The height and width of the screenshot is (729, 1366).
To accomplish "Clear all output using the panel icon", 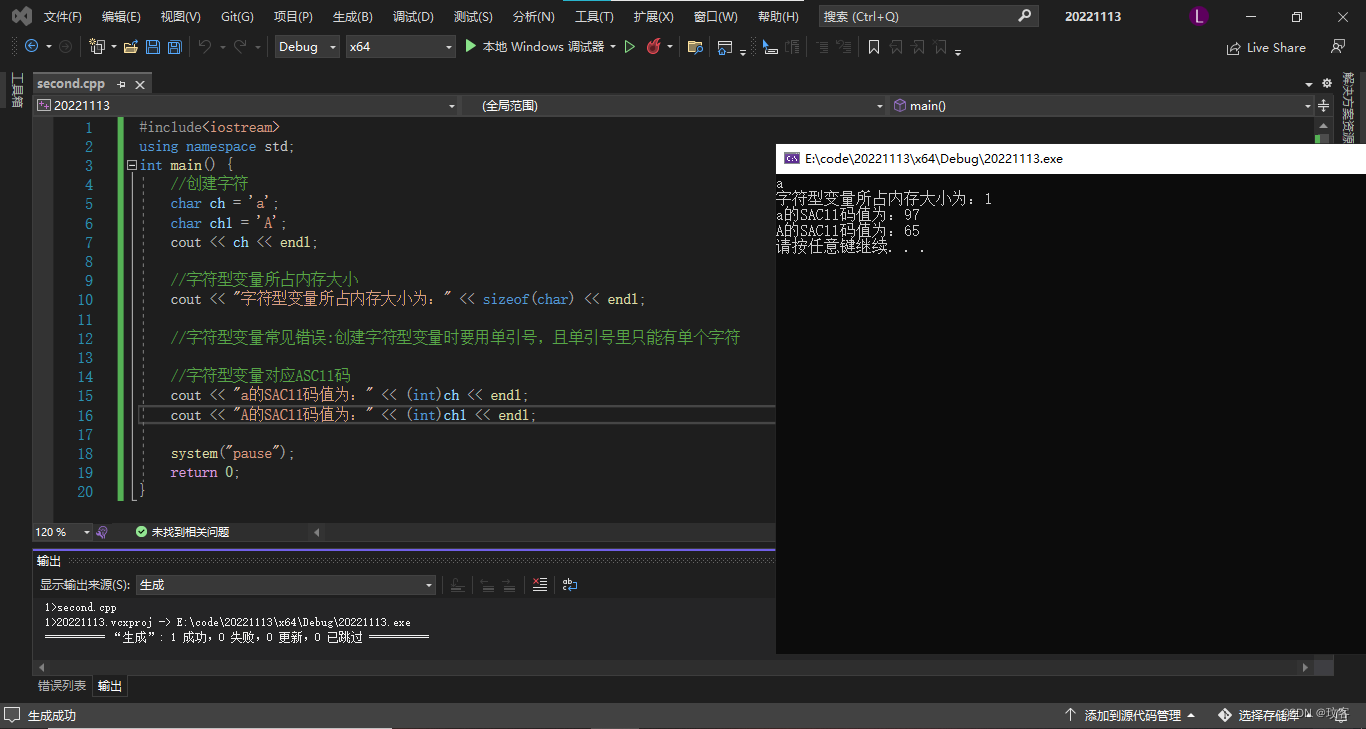I will tap(540, 584).
